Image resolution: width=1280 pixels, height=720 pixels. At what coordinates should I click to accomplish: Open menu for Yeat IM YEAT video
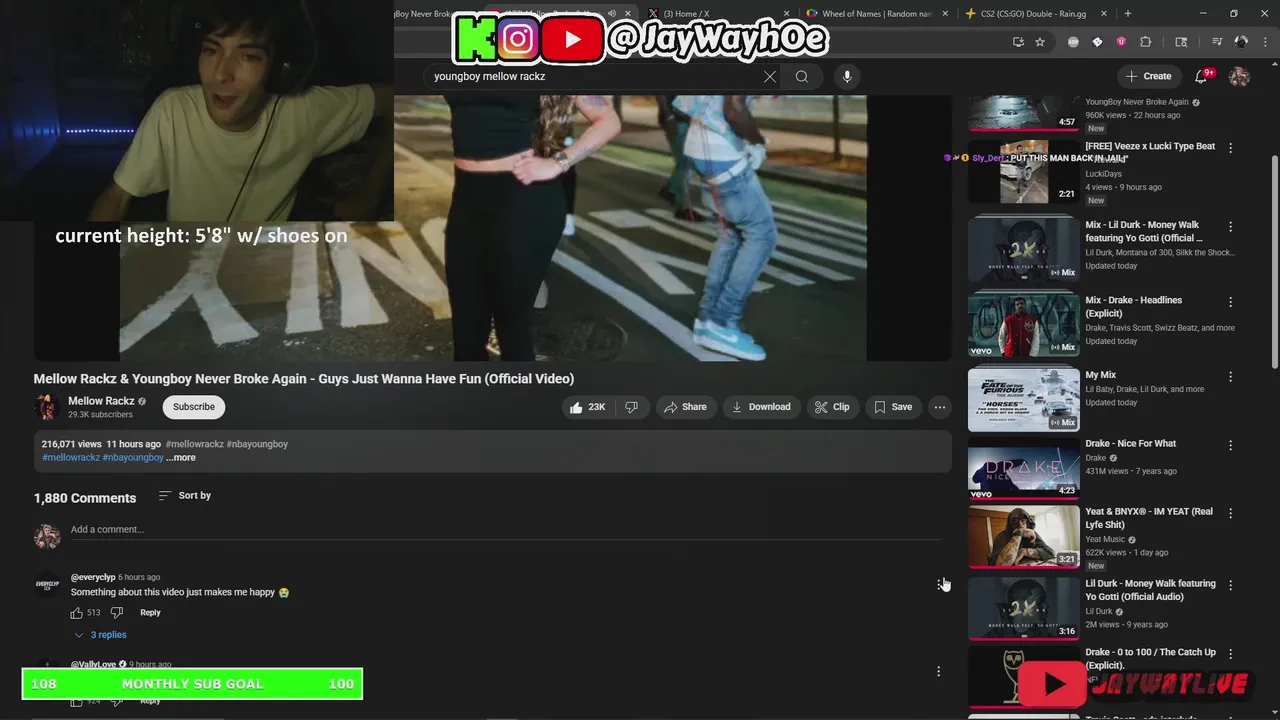tap(1231, 513)
